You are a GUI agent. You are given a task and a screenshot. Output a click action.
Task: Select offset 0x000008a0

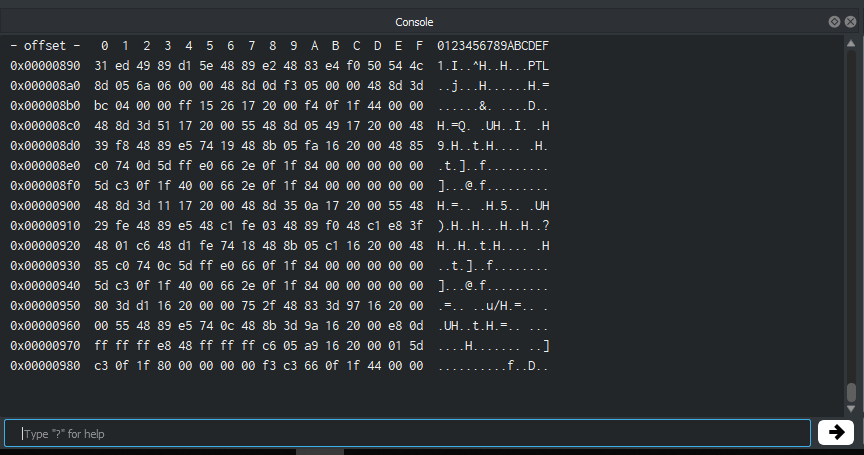click(45, 86)
